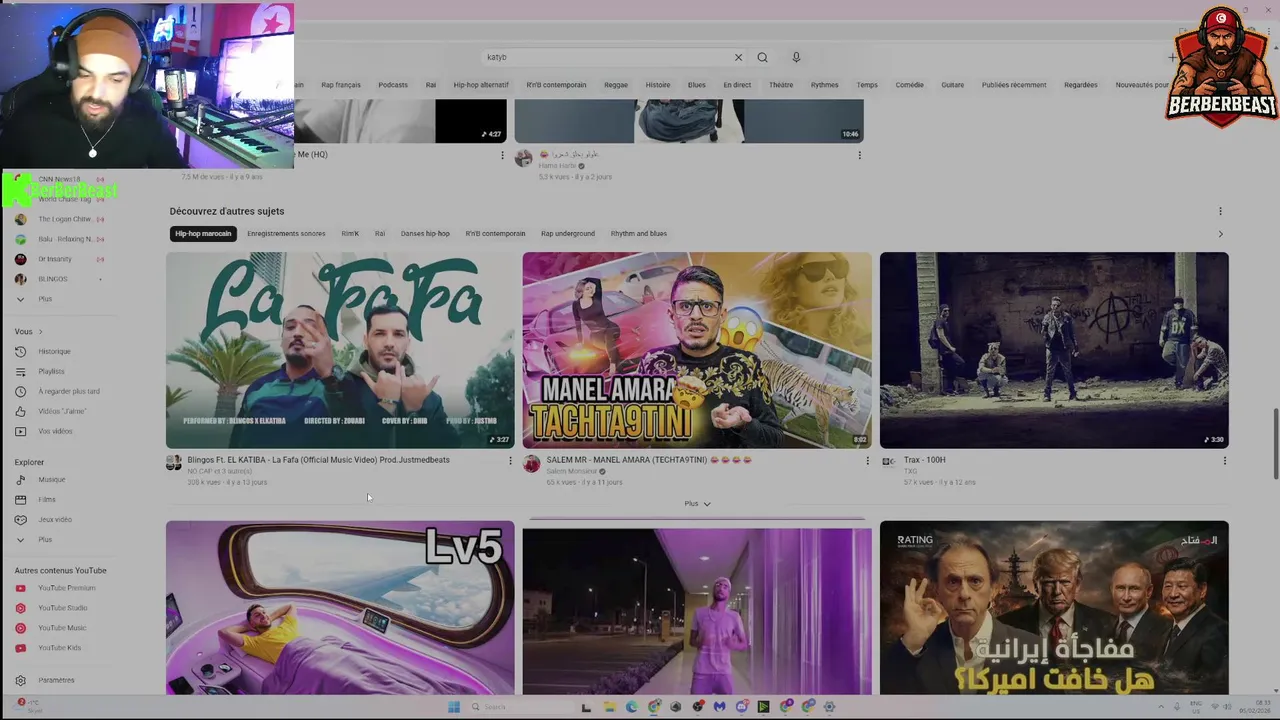
Task: Filter results by Publiées récemment chip
Action: pos(1014,85)
